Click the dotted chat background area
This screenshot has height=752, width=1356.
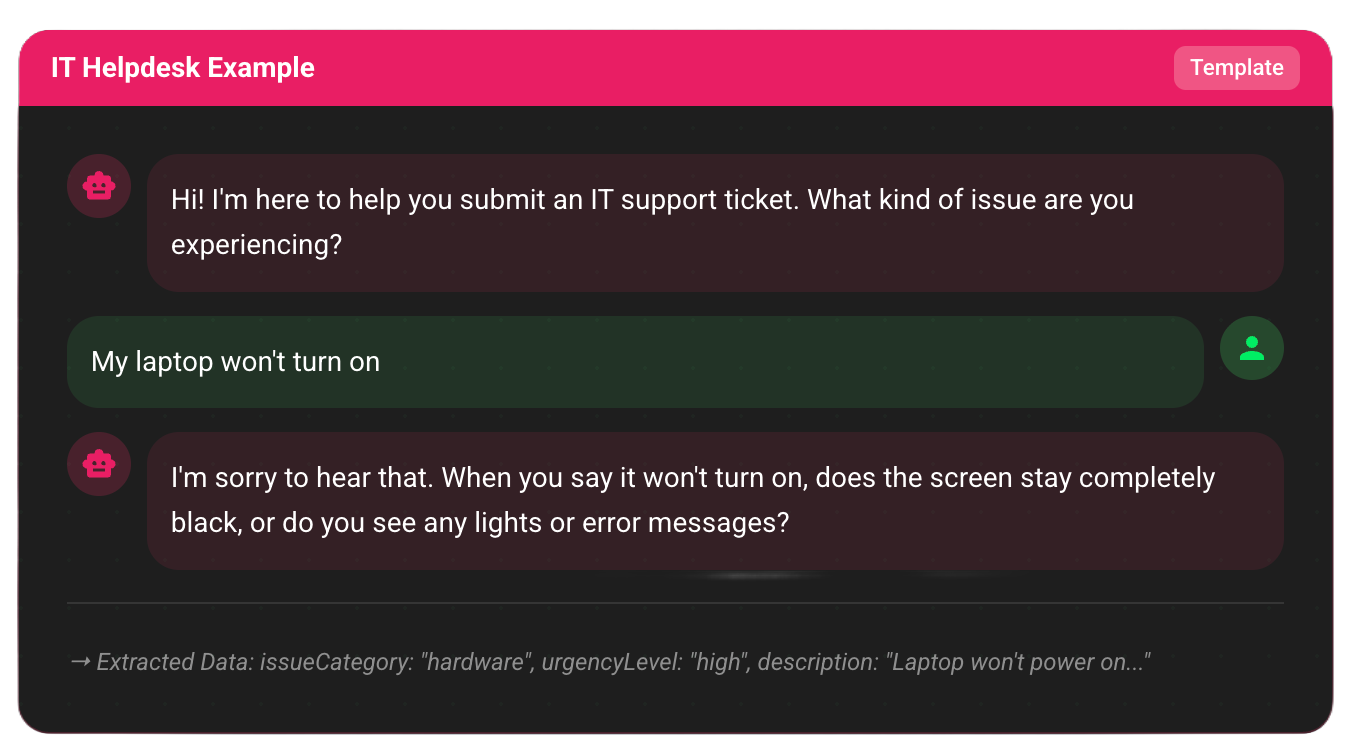676,710
